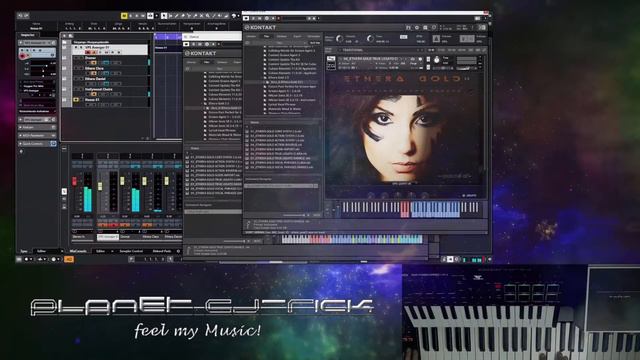Click the Kontakt minimize-view icon at header right edge
Viewport: 640px width, 360px height.
(482, 28)
